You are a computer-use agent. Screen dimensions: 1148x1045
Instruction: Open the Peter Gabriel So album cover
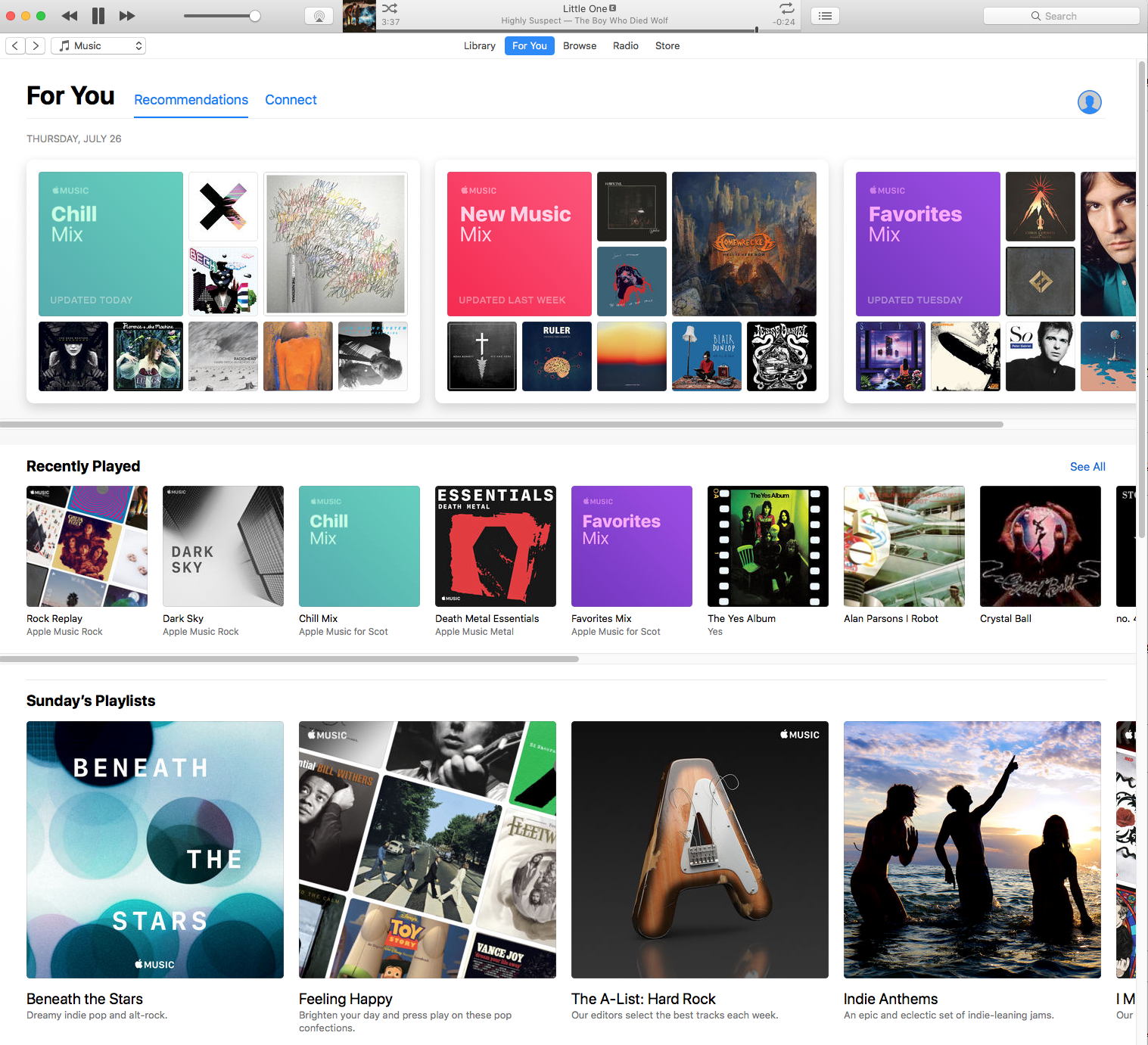point(1041,356)
